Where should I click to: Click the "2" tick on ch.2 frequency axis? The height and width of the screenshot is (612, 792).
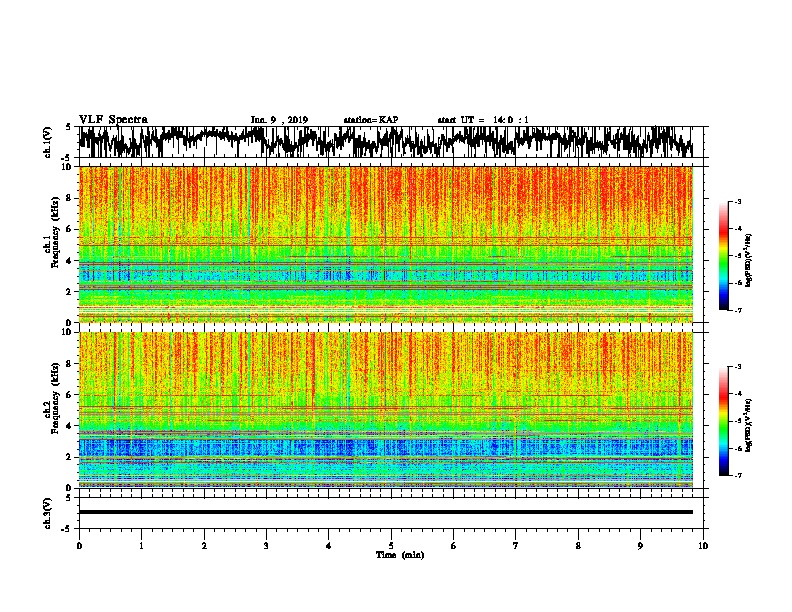click(69, 457)
